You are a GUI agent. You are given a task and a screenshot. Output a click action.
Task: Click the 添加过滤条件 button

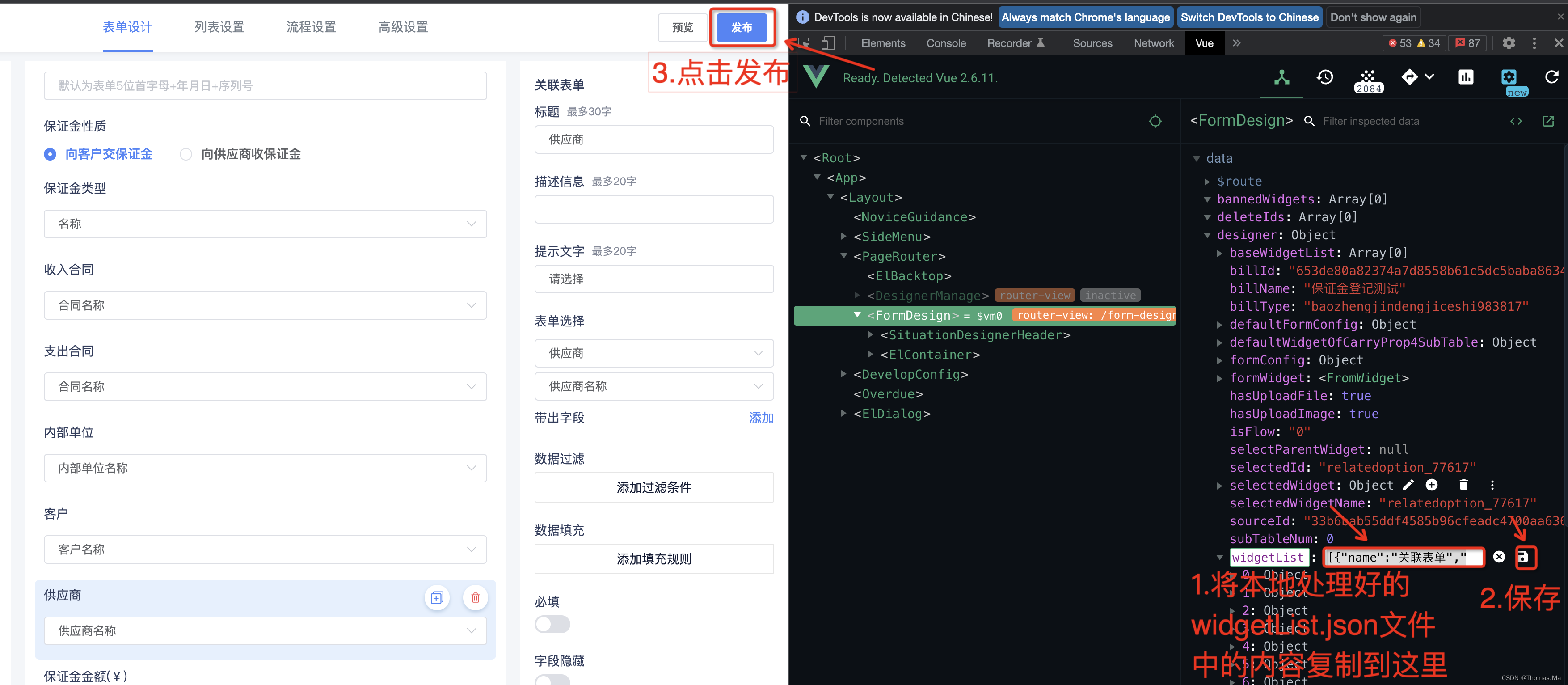654,488
